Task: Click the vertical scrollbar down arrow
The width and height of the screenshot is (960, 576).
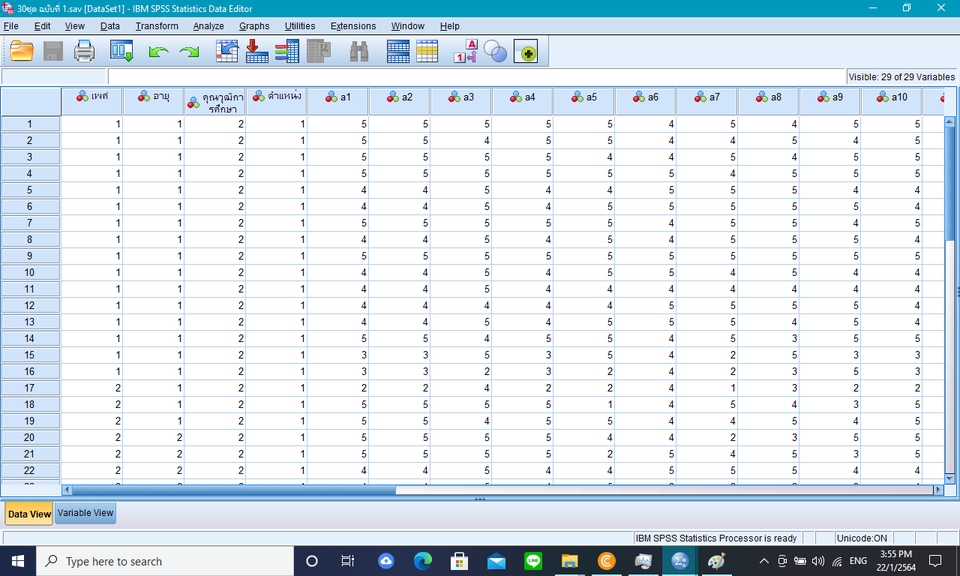Action: click(950, 479)
